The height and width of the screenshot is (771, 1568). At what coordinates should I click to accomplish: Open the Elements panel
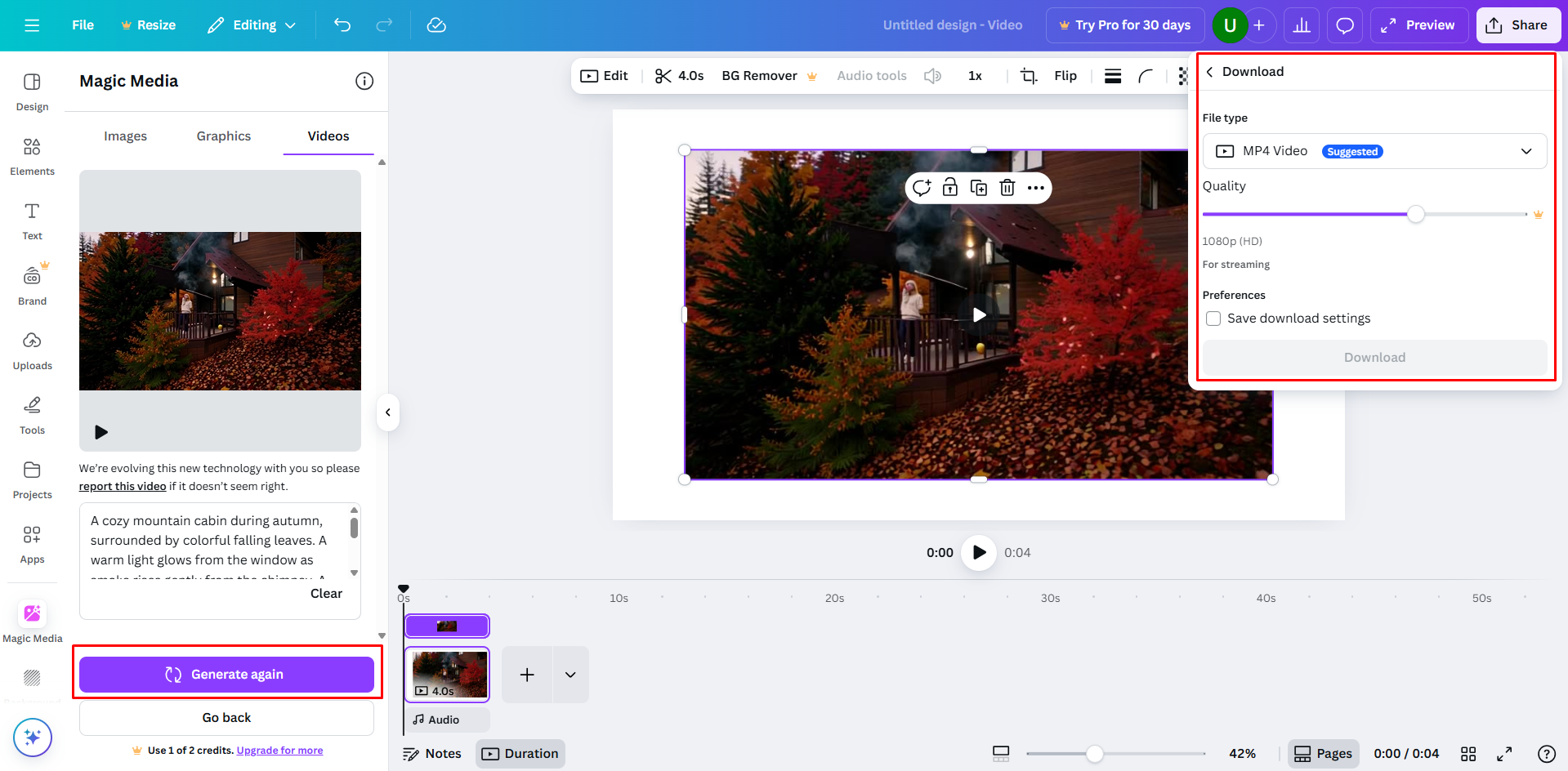coord(32,155)
